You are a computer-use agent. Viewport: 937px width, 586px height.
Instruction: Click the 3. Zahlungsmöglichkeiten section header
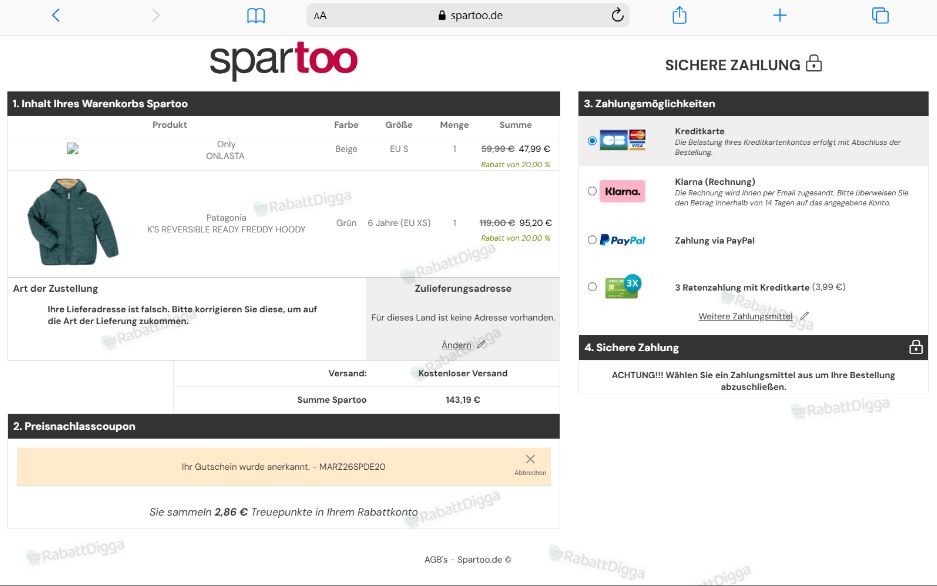pyautogui.click(x=753, y=103)
